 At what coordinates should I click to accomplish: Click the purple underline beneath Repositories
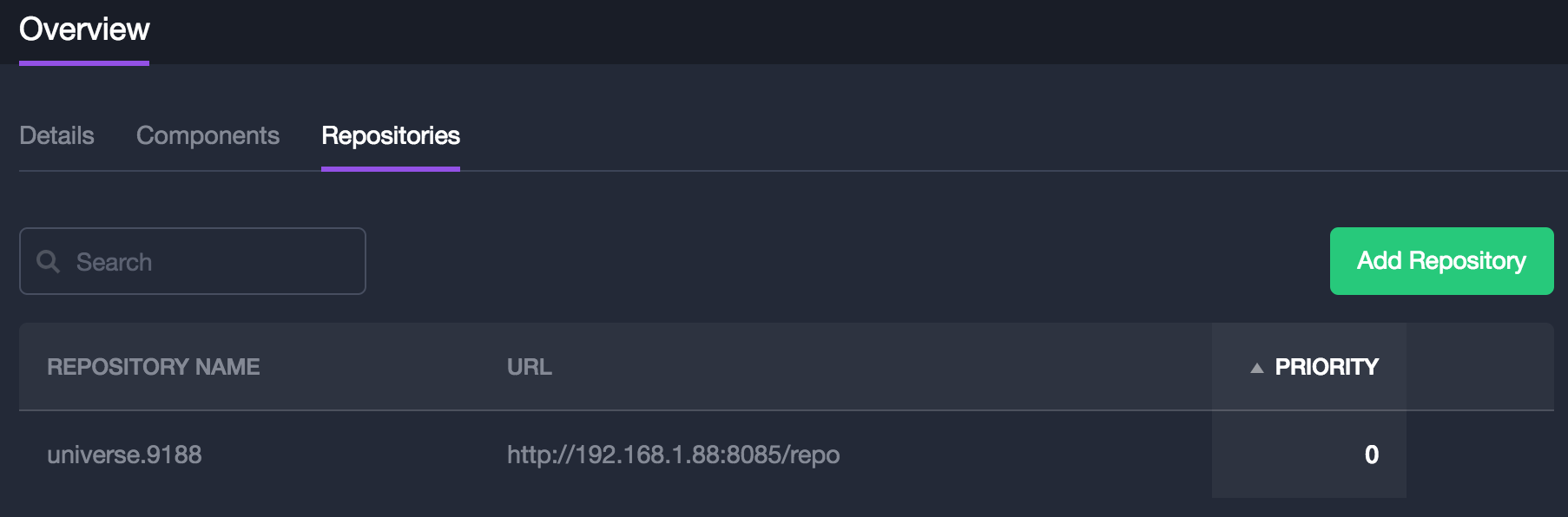[x=391, y=168]
